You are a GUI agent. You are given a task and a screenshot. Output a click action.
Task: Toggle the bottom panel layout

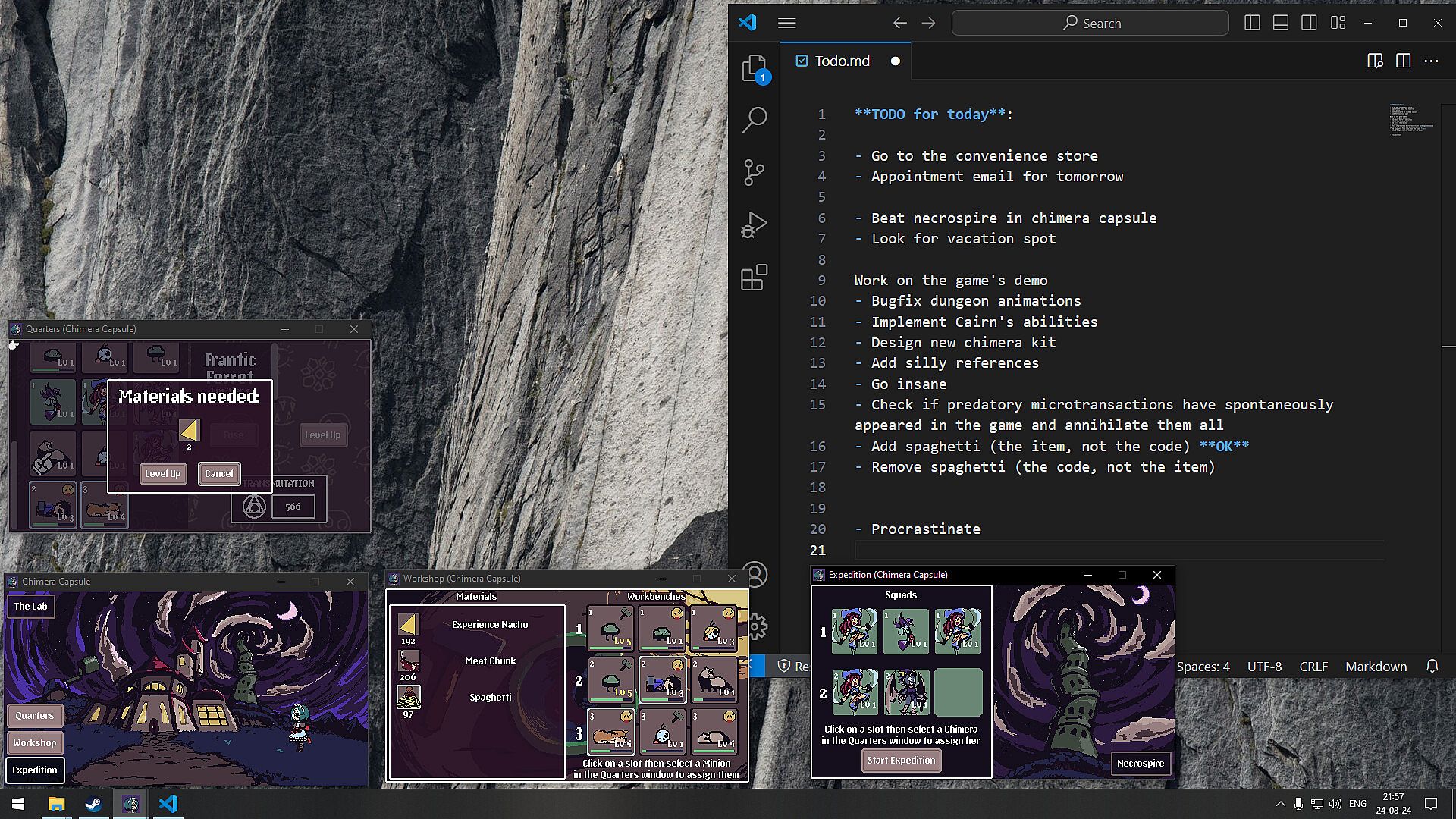point(1281,23)
